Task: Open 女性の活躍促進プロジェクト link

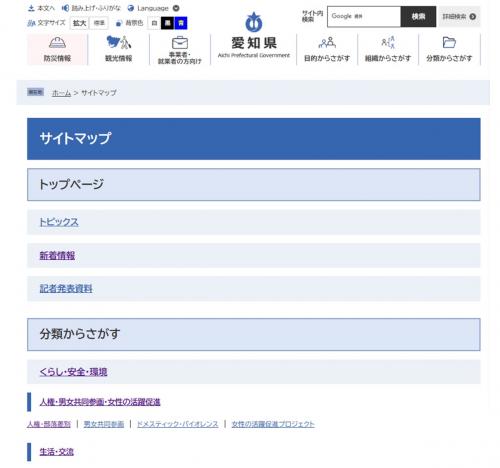Action: pos(273,424)
